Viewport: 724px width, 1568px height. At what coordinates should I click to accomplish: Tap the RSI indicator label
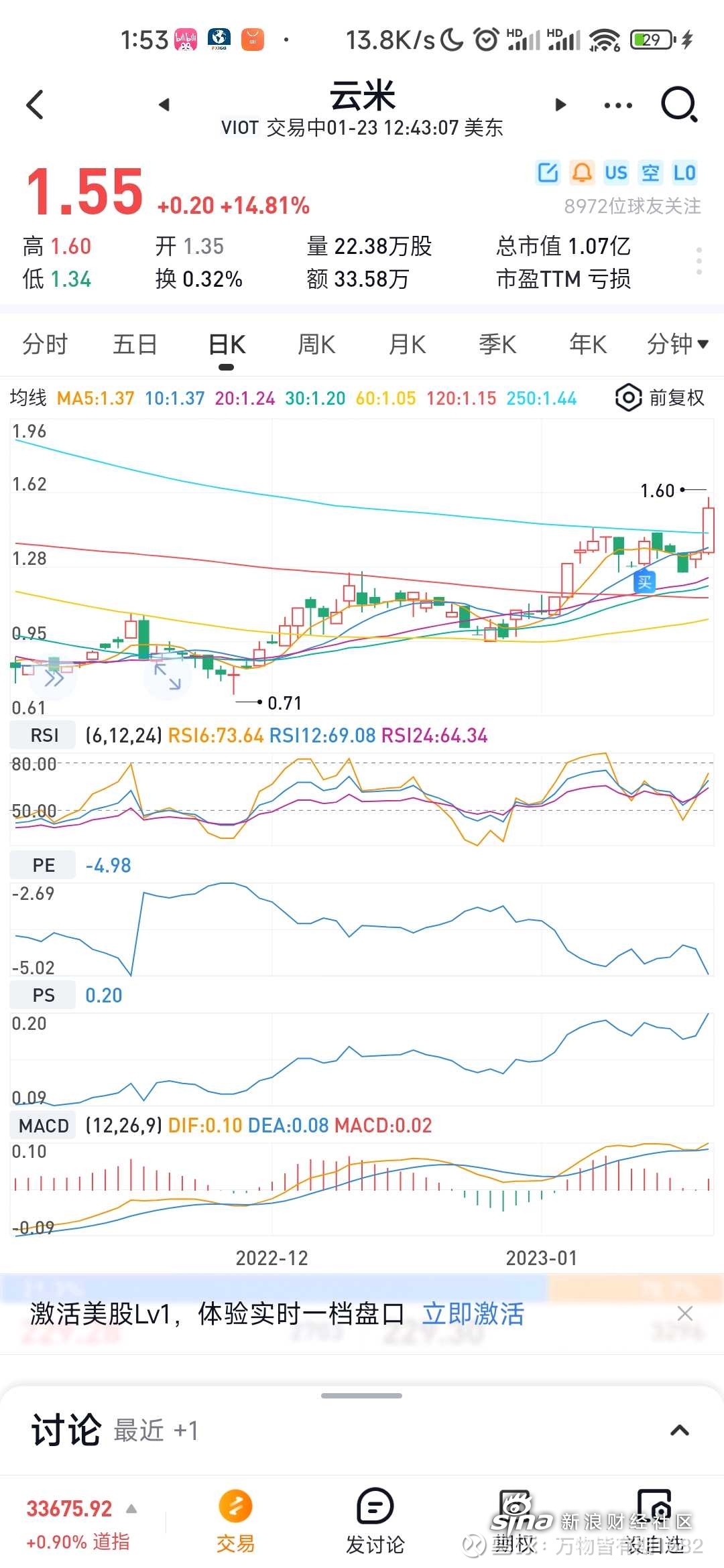44,735
